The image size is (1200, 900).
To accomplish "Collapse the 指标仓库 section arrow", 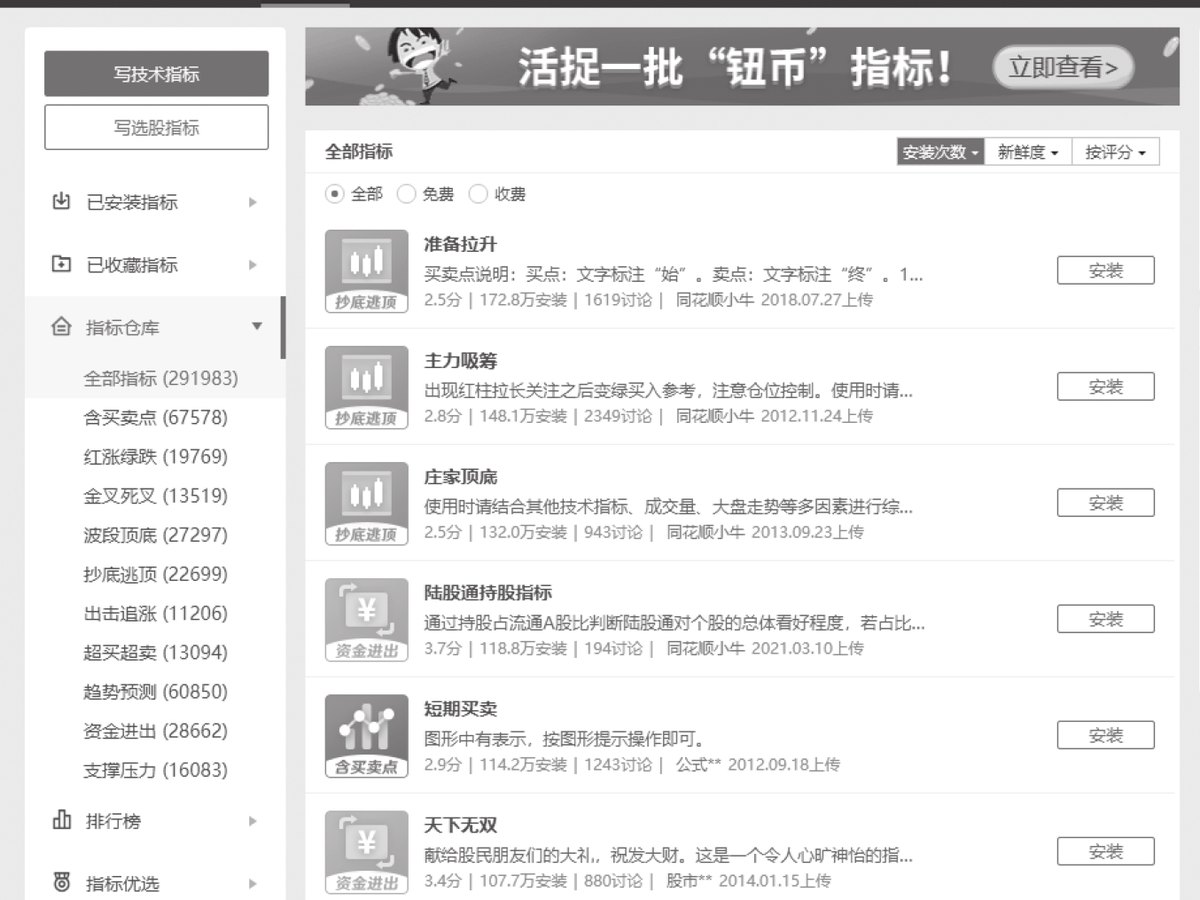I will coord(257,327).
